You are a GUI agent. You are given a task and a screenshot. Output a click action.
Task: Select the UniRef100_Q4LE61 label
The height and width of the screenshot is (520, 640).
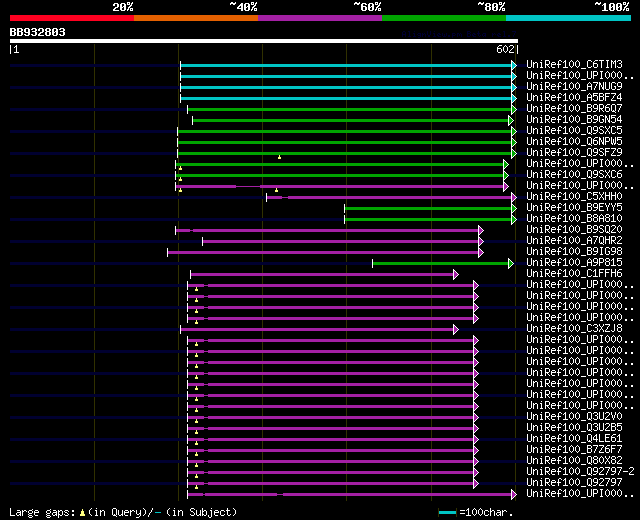(x=574, y=439)
